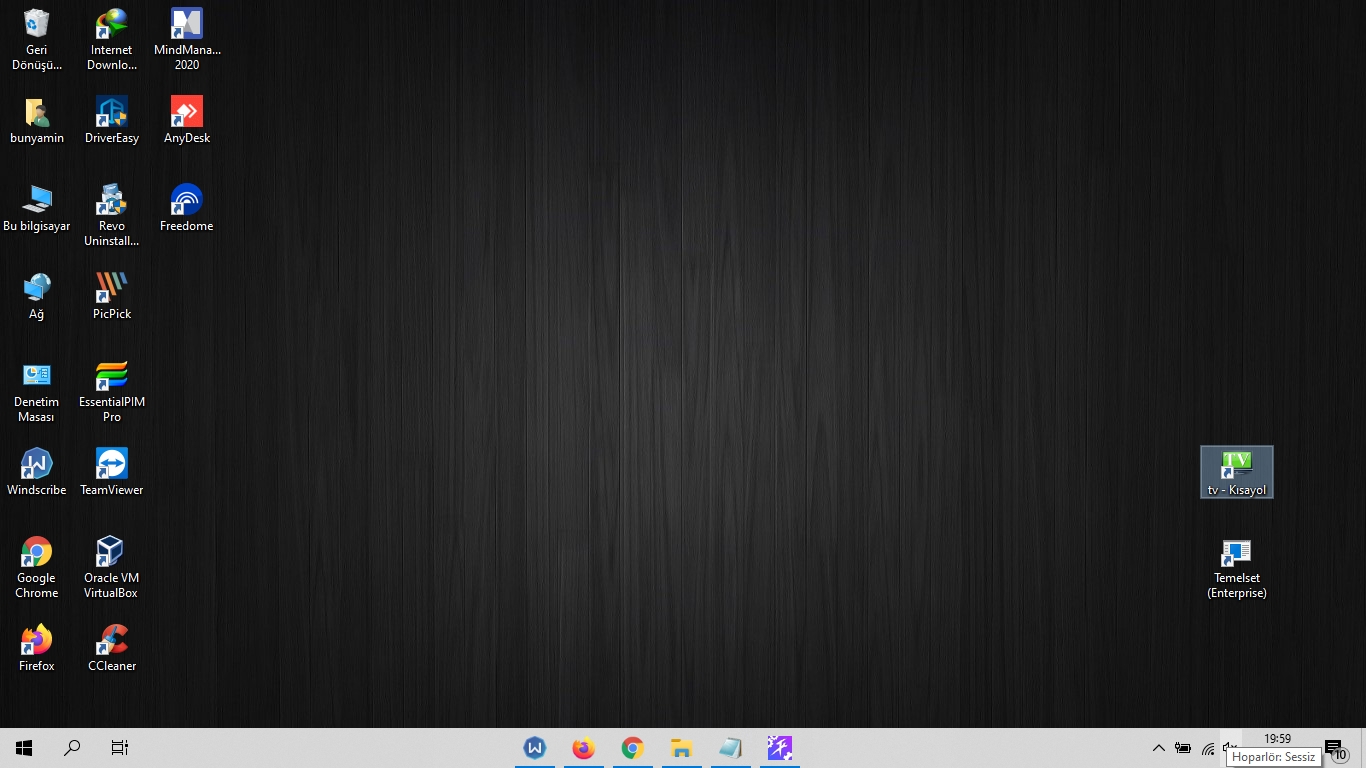Click the muted speaker tray icon
This screenshot has width=1366, height=768.
[x=1231, y=745]
